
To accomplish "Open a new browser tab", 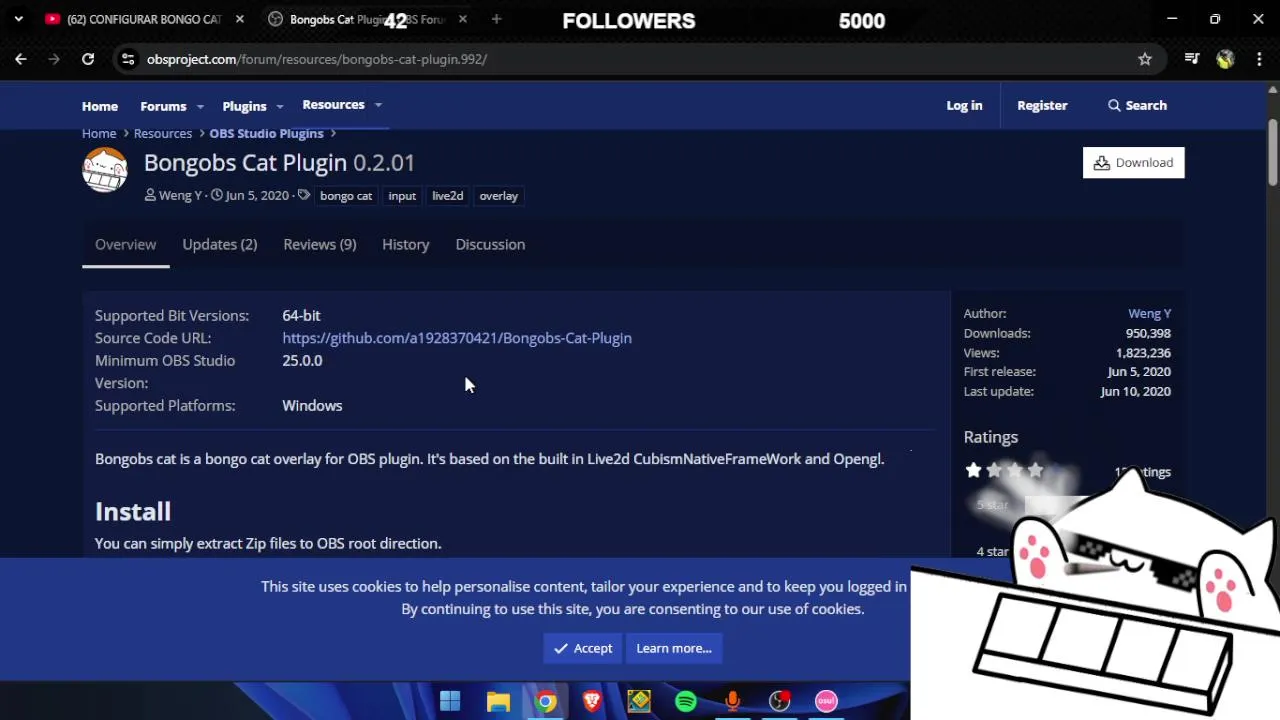I will tap(496, 19).
